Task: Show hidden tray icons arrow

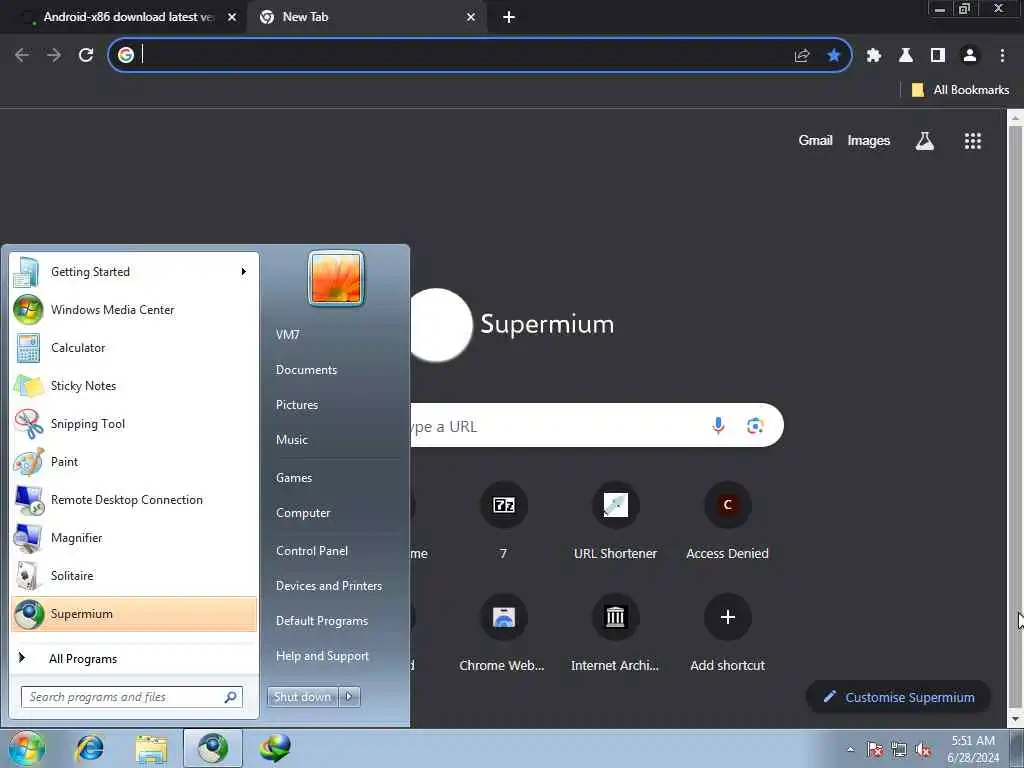Action: 850,749
